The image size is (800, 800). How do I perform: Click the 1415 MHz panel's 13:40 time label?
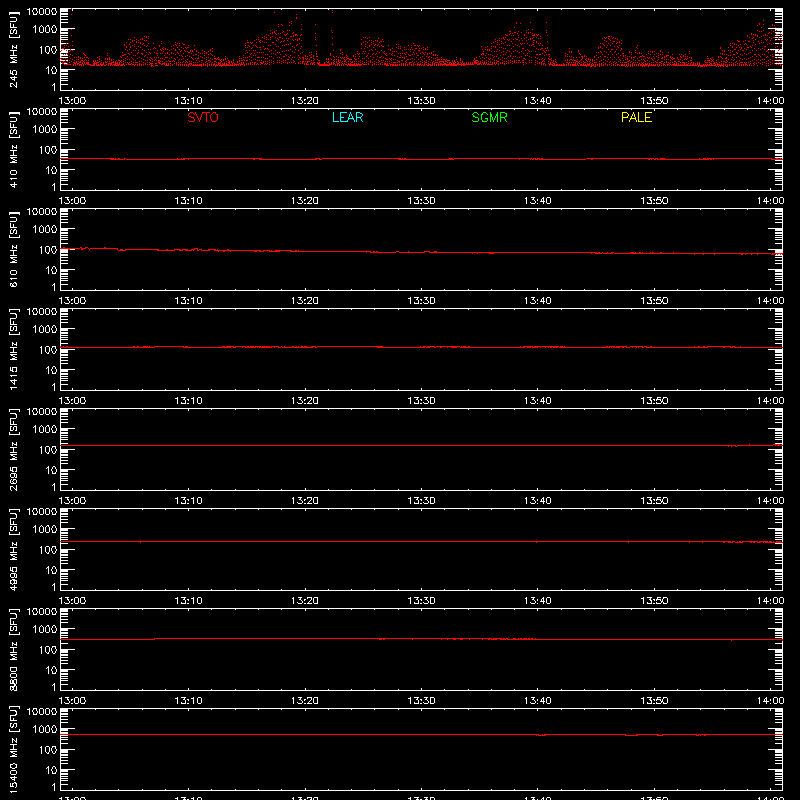point(537,401)
